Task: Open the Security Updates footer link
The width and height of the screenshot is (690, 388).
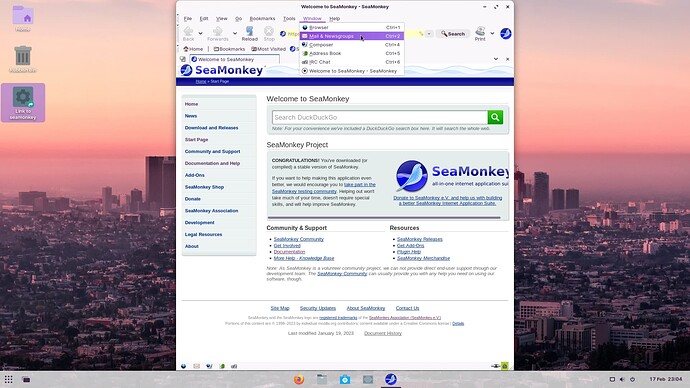Action: (318, 308)
